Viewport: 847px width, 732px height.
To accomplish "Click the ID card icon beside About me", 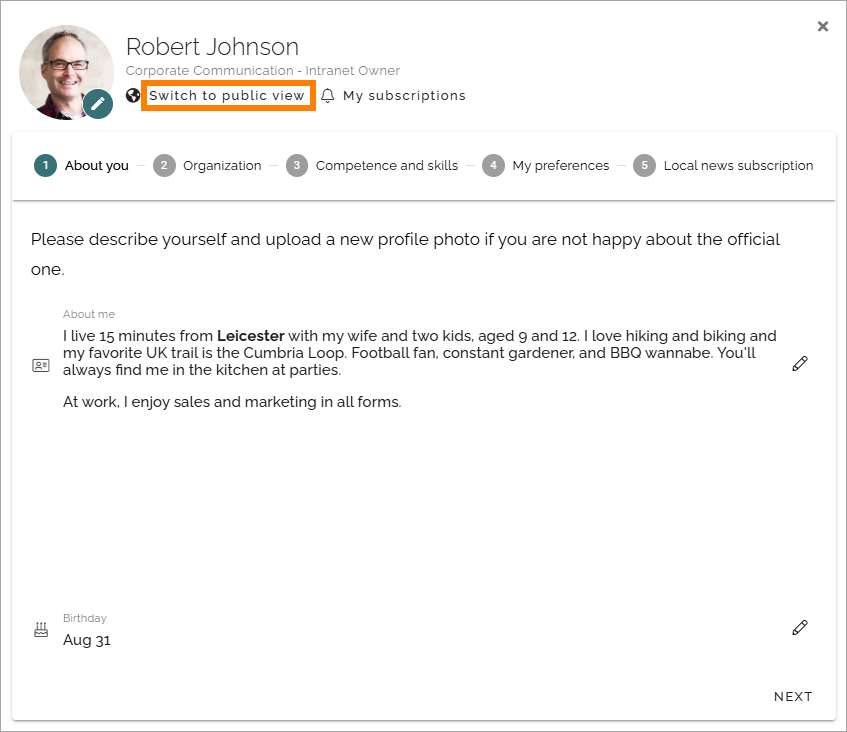I will coord(41,366).
